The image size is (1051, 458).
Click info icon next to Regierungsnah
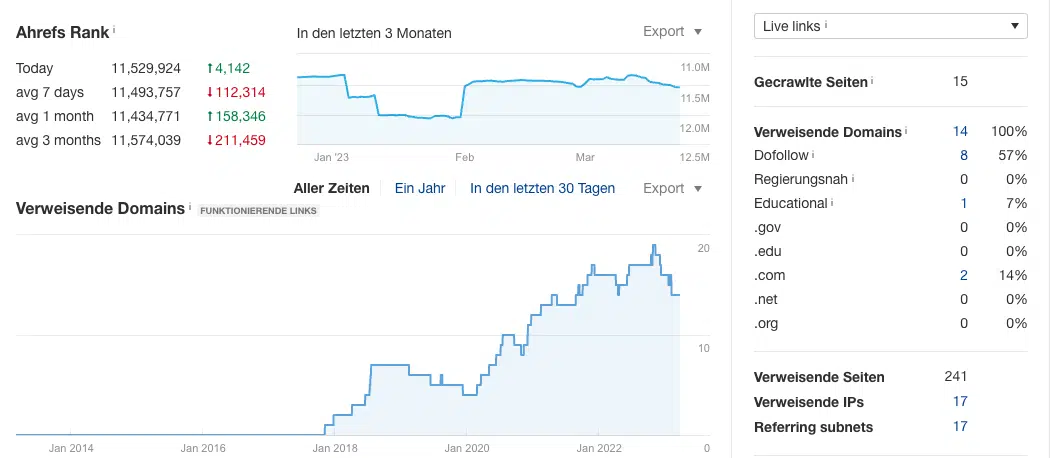pyautogui.click(x=853, y=179)
